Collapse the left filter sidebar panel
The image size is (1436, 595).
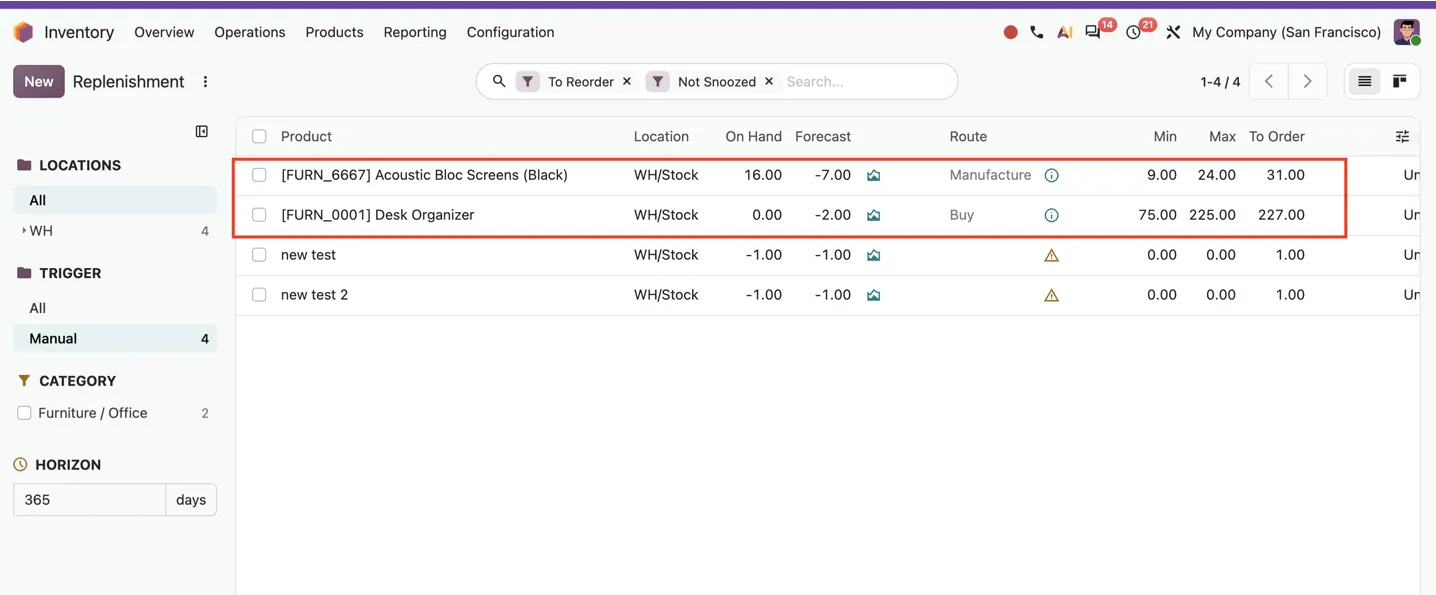pos(202,131)
